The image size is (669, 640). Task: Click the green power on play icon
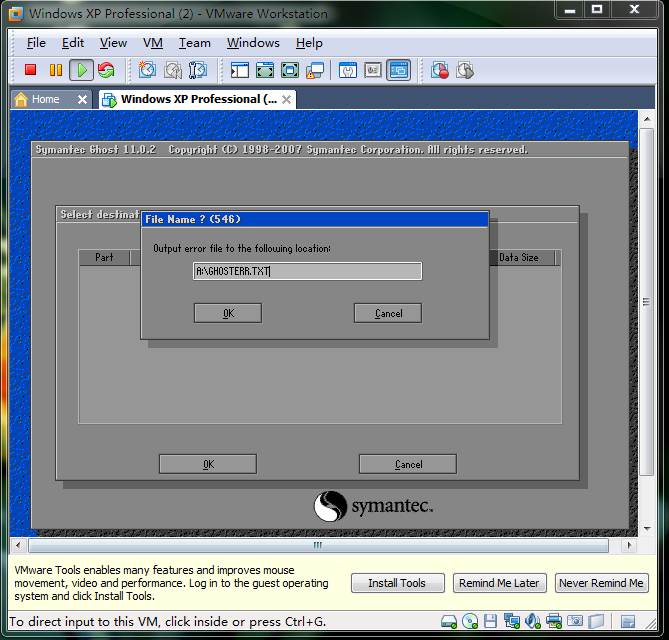pyautogui.click(x=81, y=70)
